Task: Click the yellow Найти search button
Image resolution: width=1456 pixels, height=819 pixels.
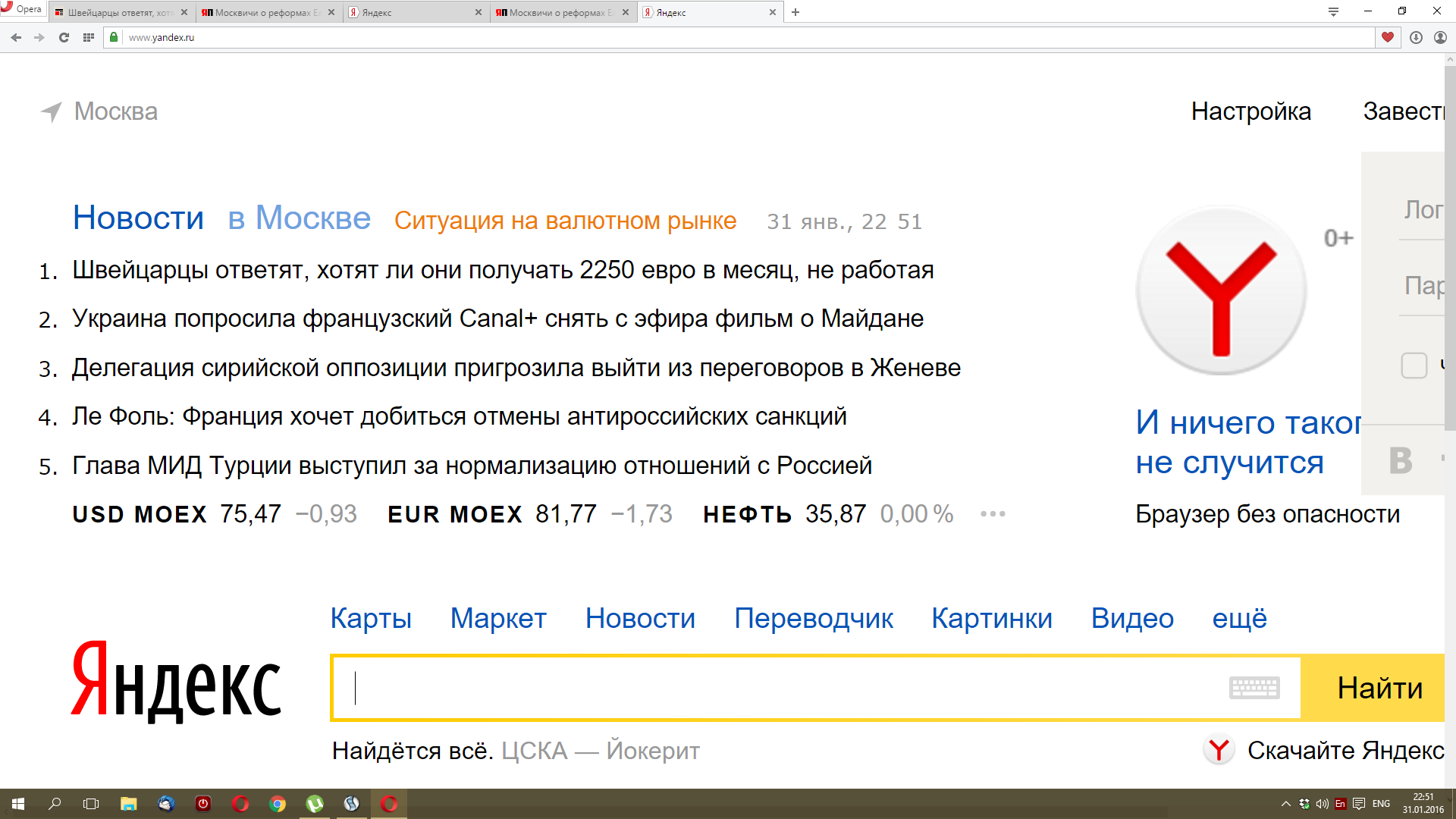Action: coord(1373,688)
